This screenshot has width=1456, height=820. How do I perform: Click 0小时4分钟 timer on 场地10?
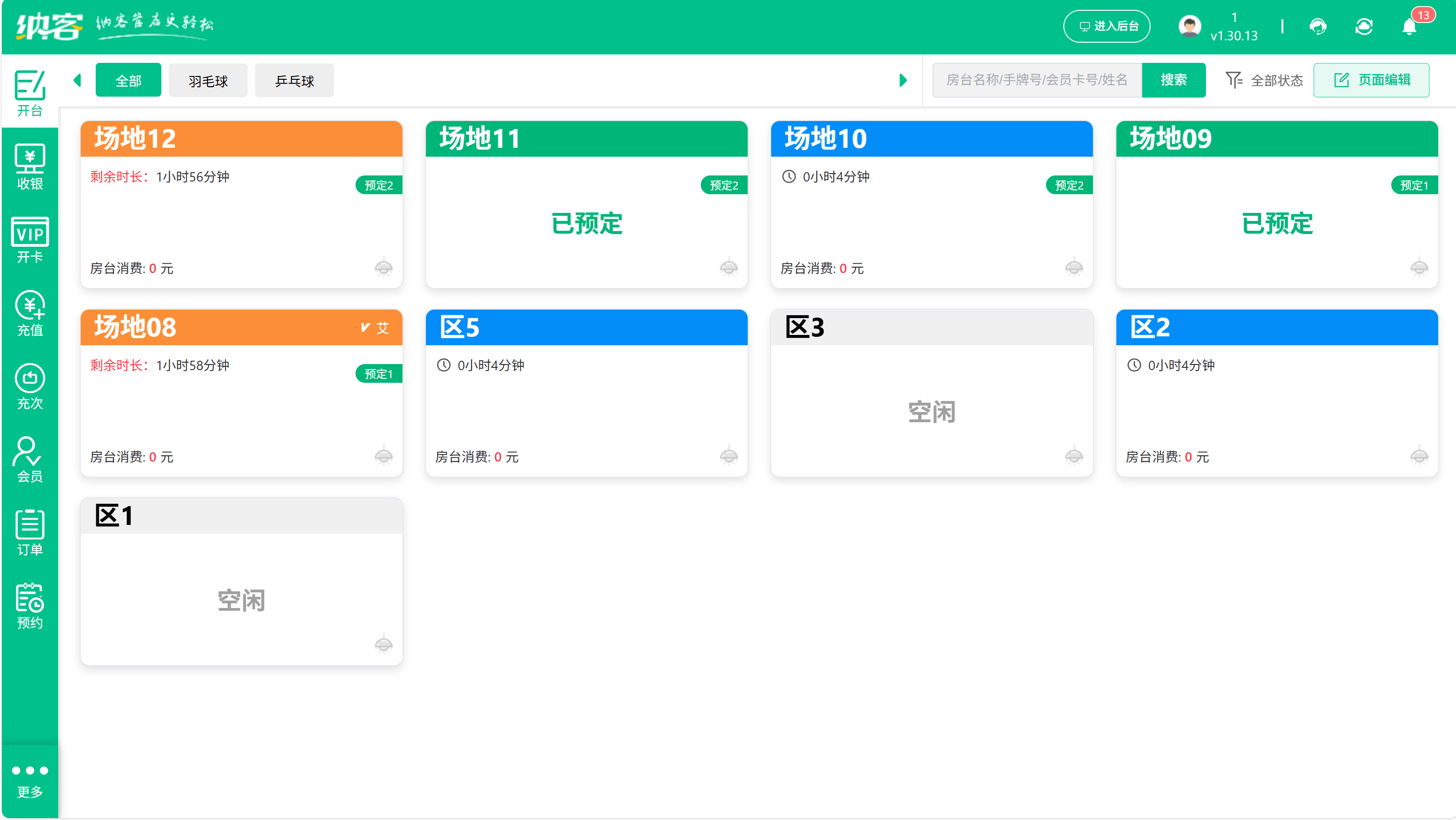[826, 177]
